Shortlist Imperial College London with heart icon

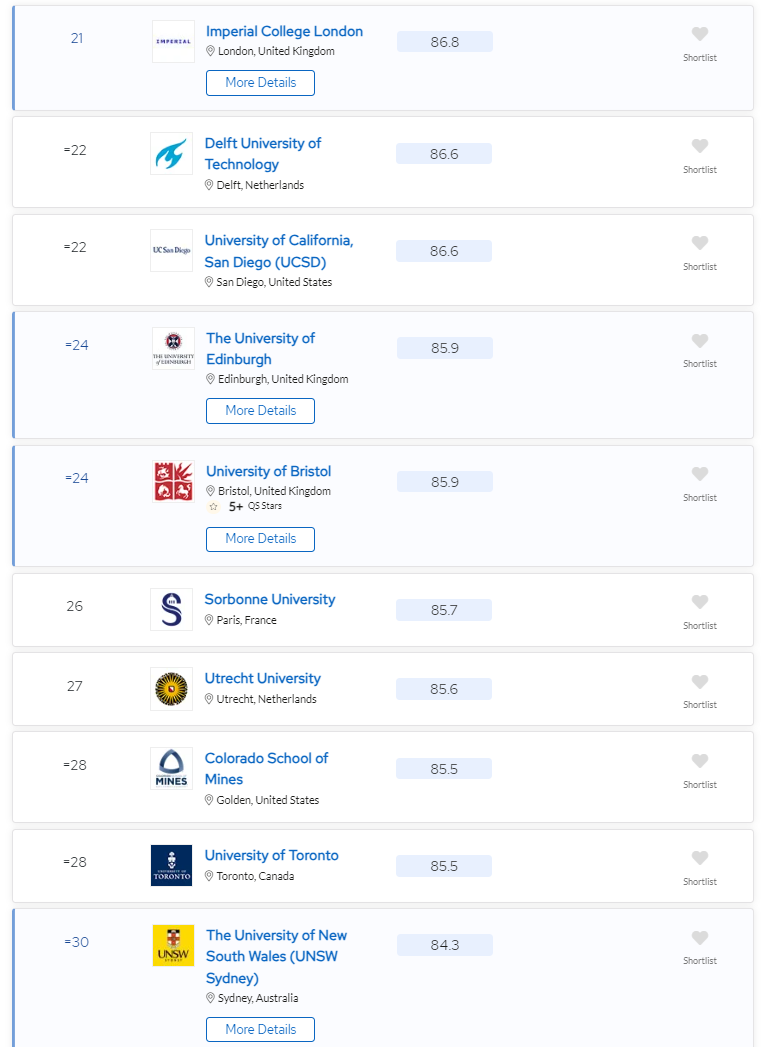click(x=700, y=34)
